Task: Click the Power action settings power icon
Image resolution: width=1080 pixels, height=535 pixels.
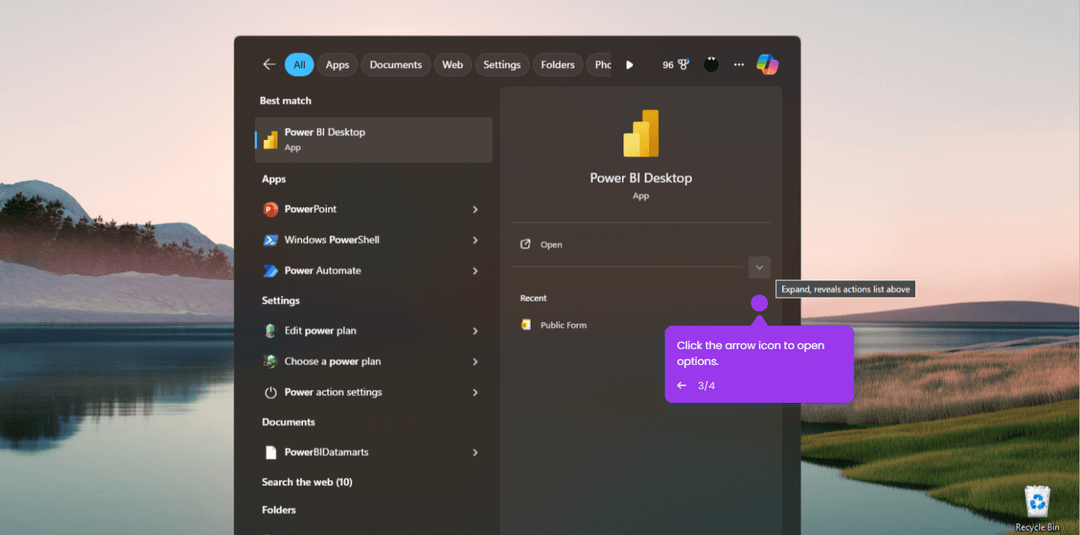Action: [271, 392]
